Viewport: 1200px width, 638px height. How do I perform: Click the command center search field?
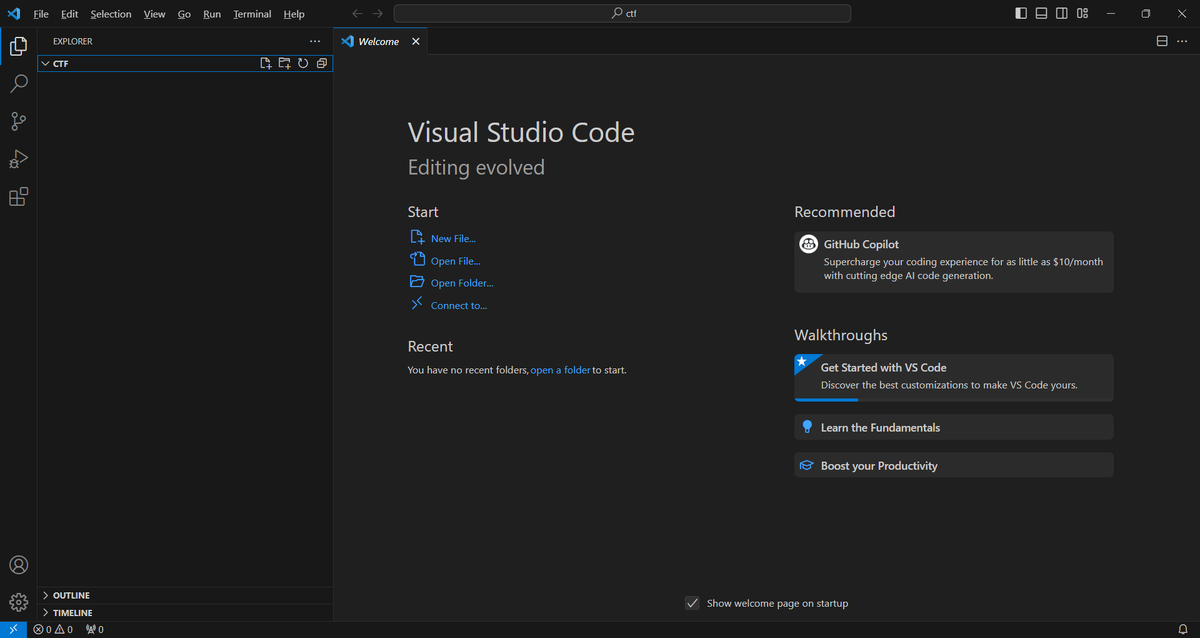pos(623,13)
